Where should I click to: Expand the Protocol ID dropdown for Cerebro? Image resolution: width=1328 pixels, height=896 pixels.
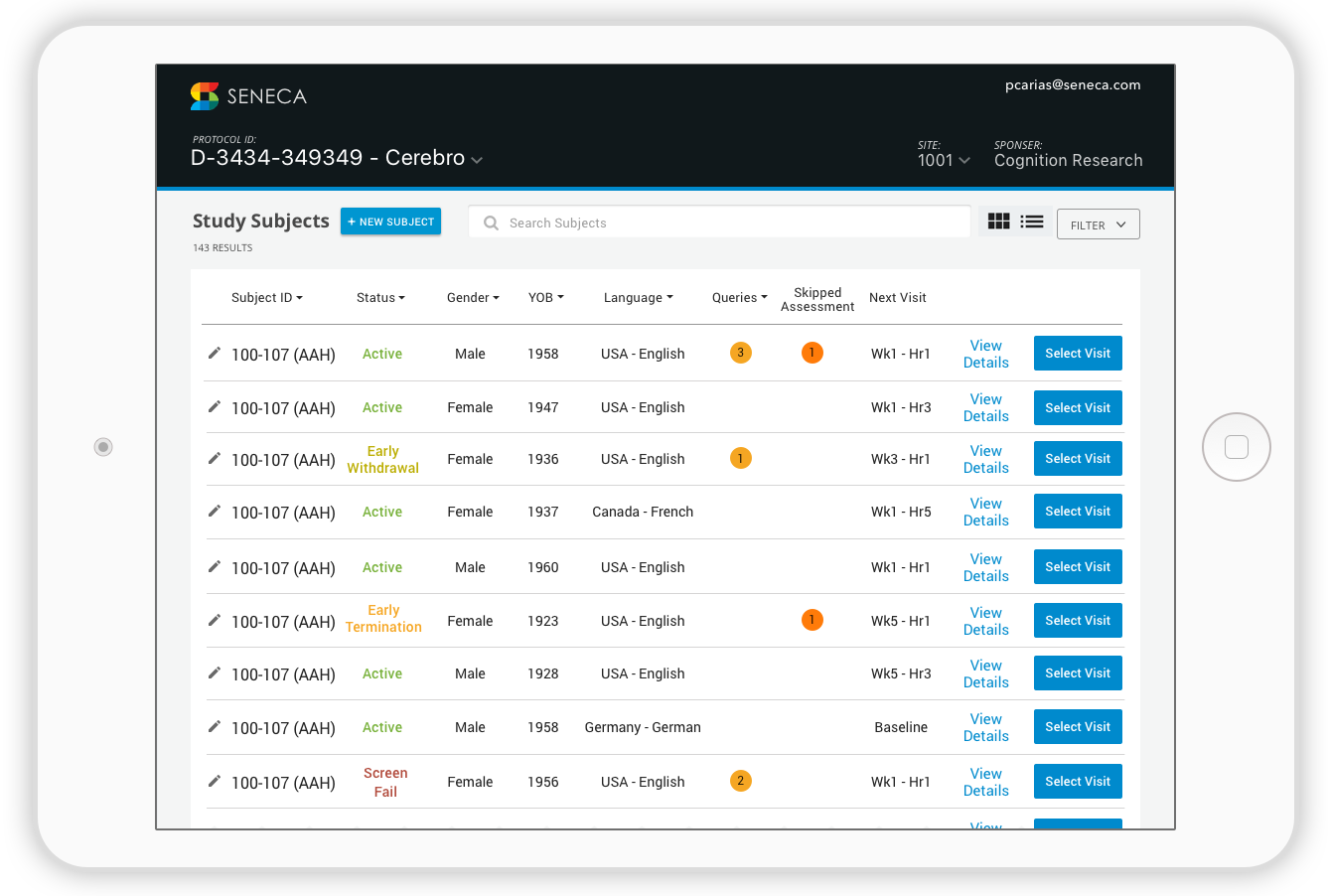click(x=477, y=159)
